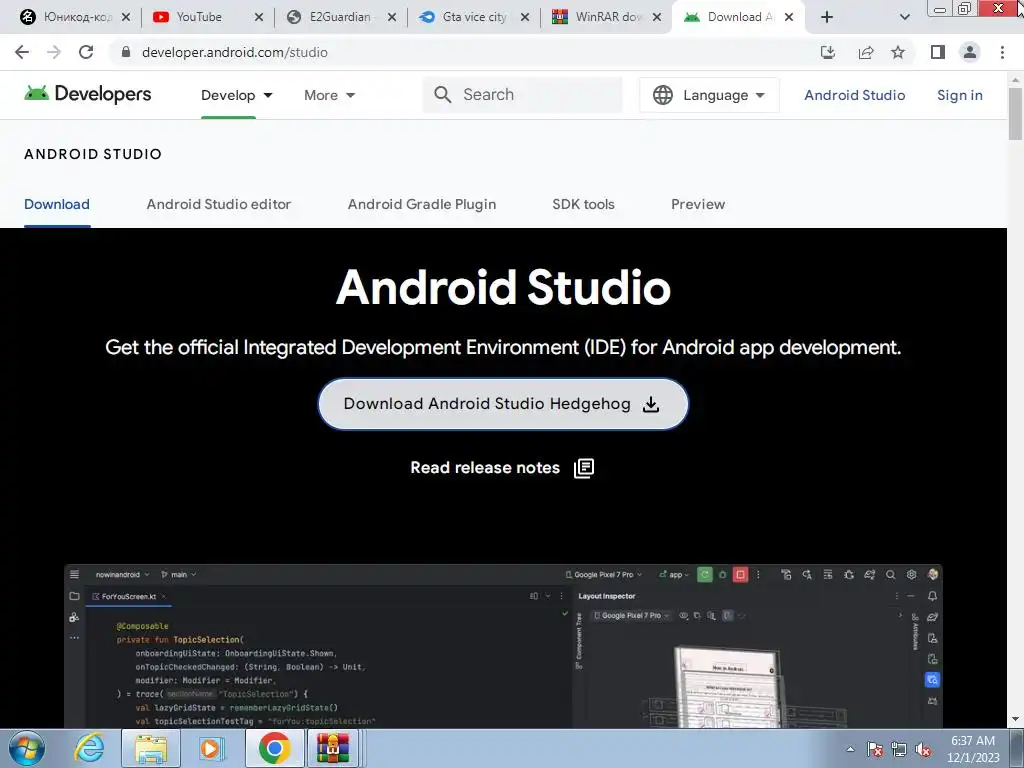
Task: Open Windows Media Player from taskbar
Action: [211, 748]
